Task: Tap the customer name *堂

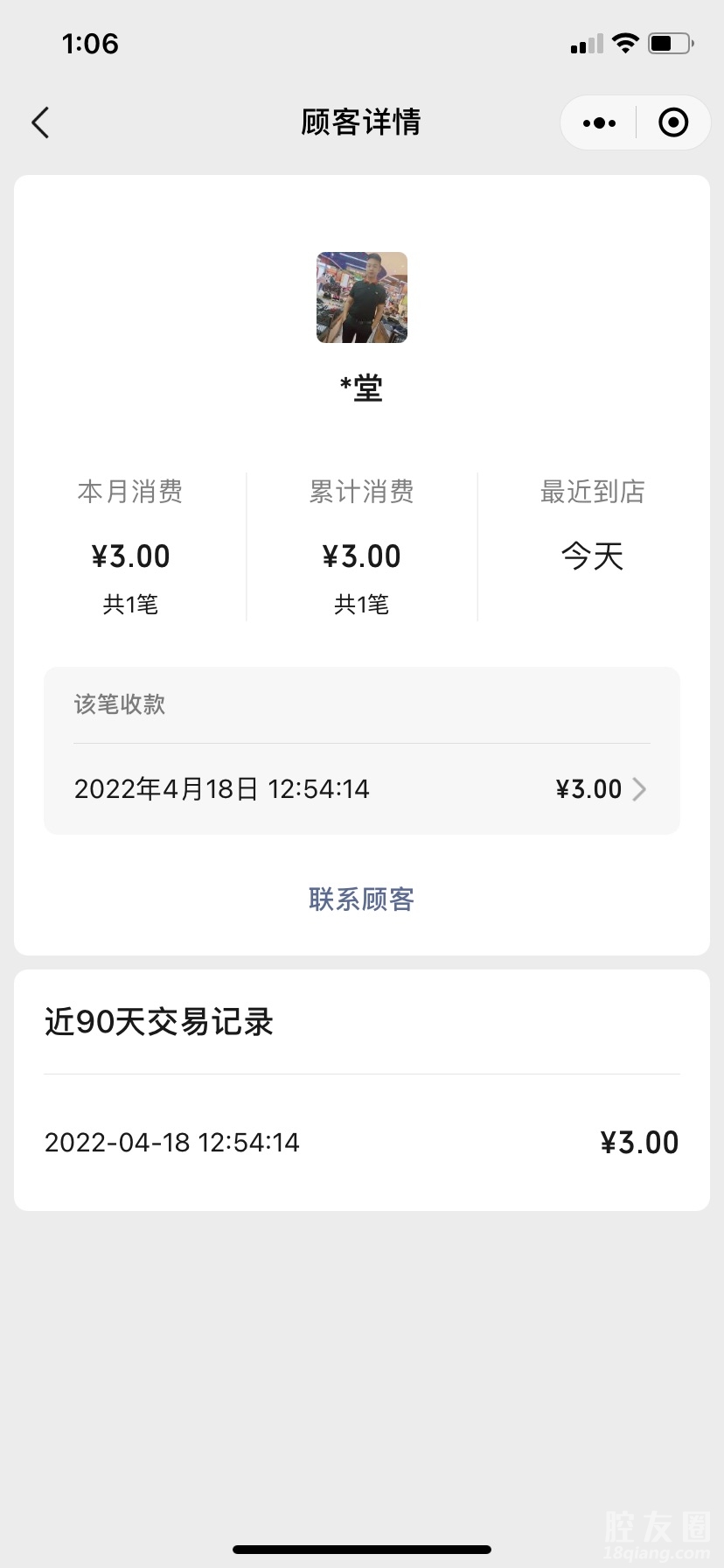Action: (361, 388)
